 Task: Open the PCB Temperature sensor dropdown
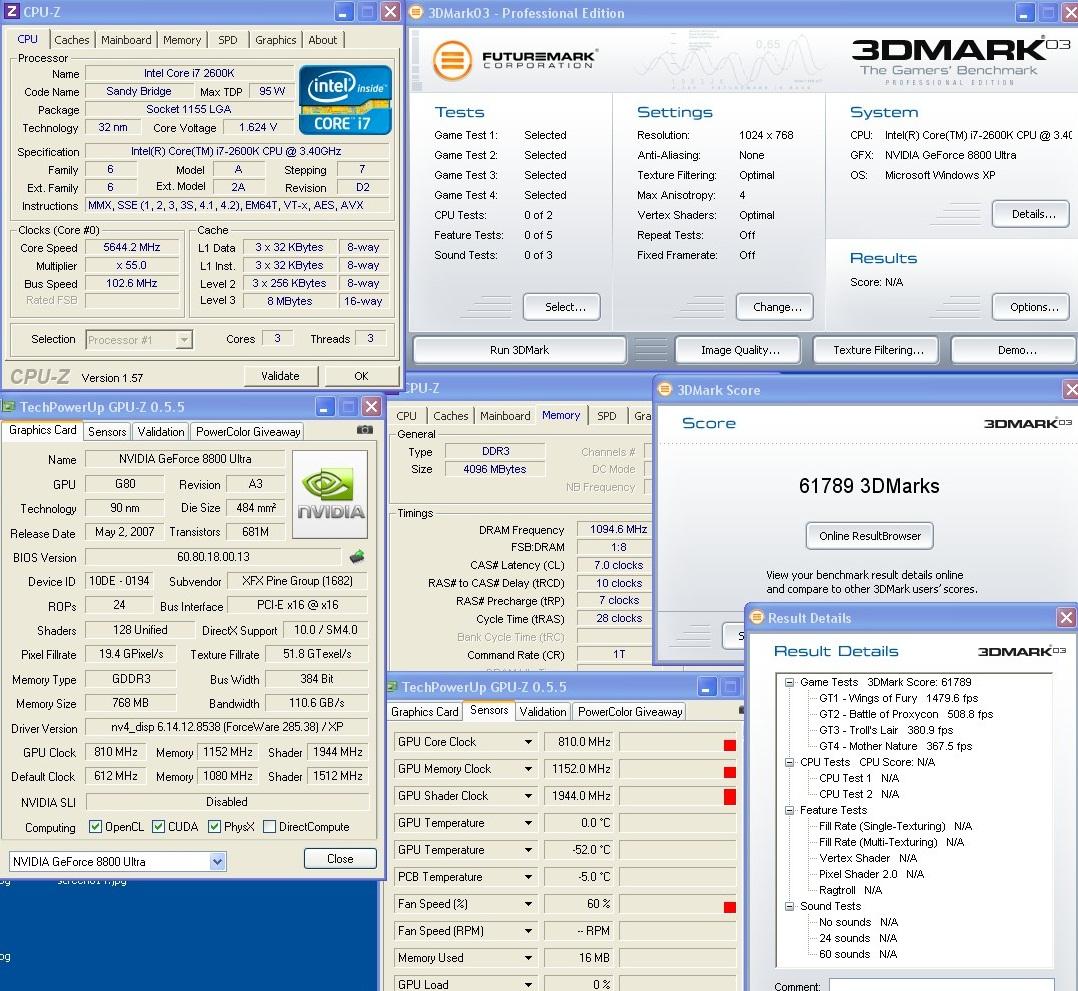pos(528,877)
